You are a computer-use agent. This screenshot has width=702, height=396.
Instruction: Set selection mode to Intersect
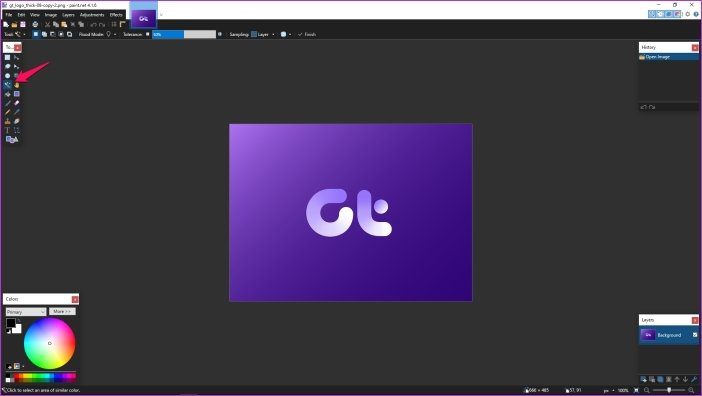click(x=61, y=34)
